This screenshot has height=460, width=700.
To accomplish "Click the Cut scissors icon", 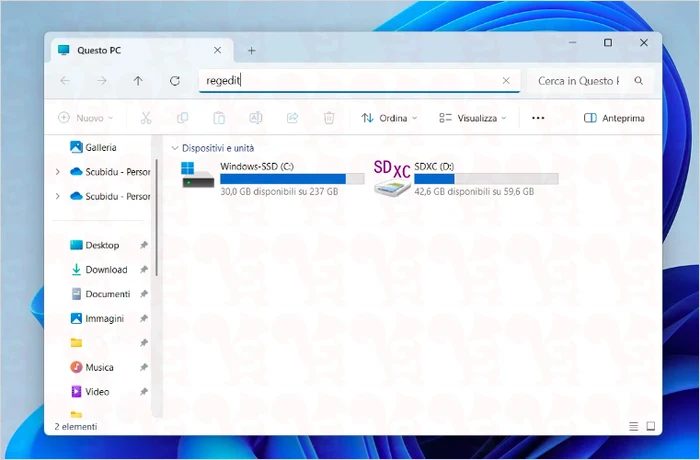I will click(145, 118).
